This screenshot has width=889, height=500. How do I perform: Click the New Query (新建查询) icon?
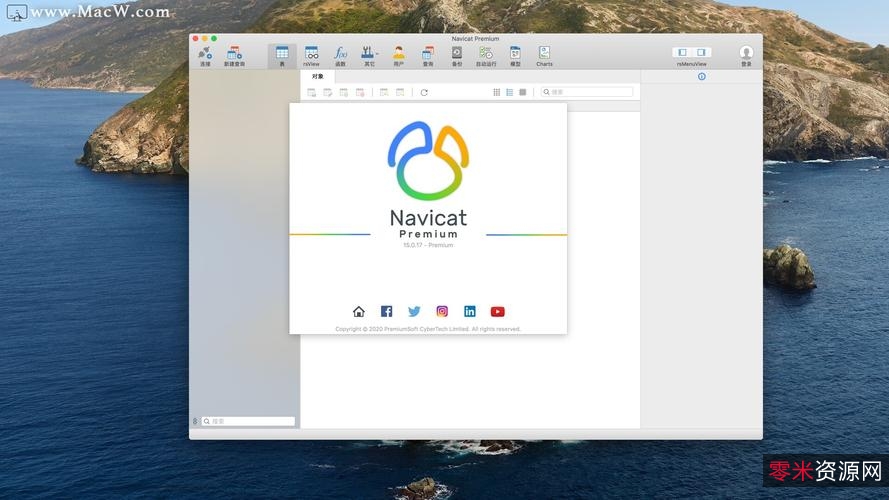(x=234, y=54)
